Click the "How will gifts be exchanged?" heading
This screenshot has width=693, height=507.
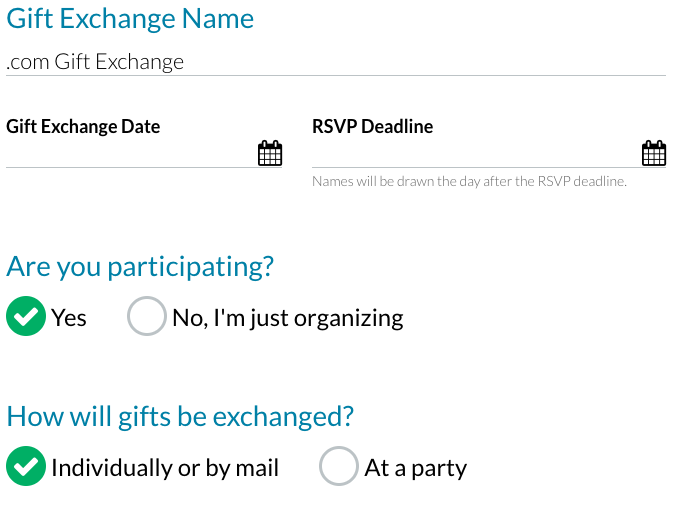click(180, 416)
